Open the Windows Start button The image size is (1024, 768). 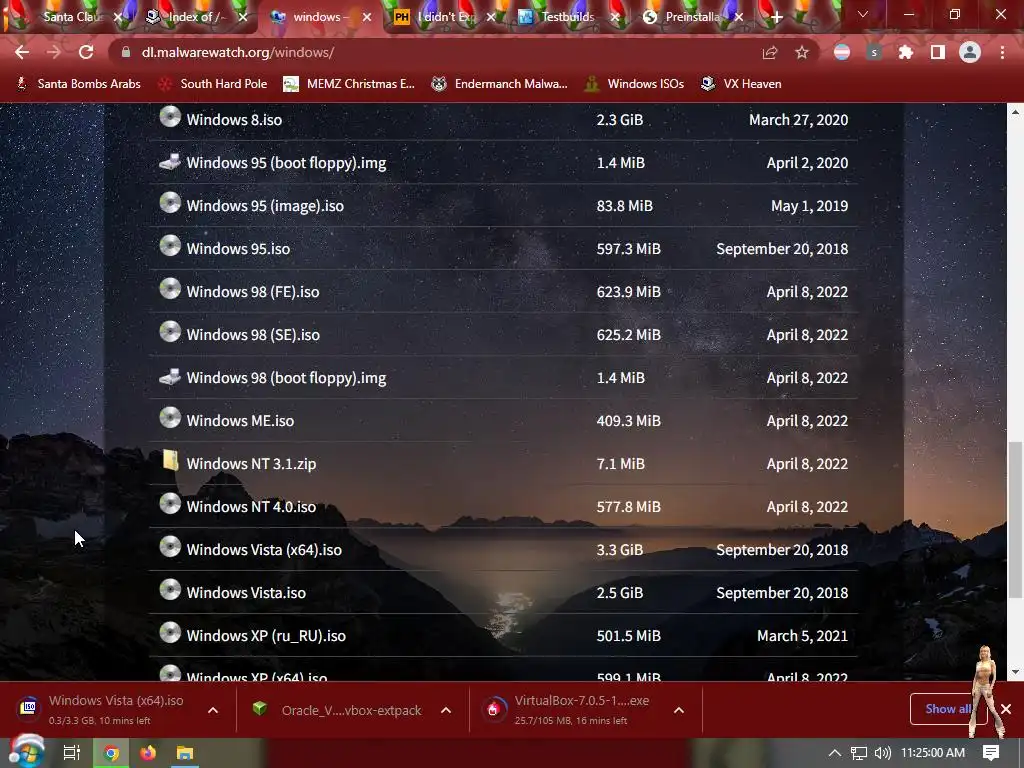tap(26, 752)
